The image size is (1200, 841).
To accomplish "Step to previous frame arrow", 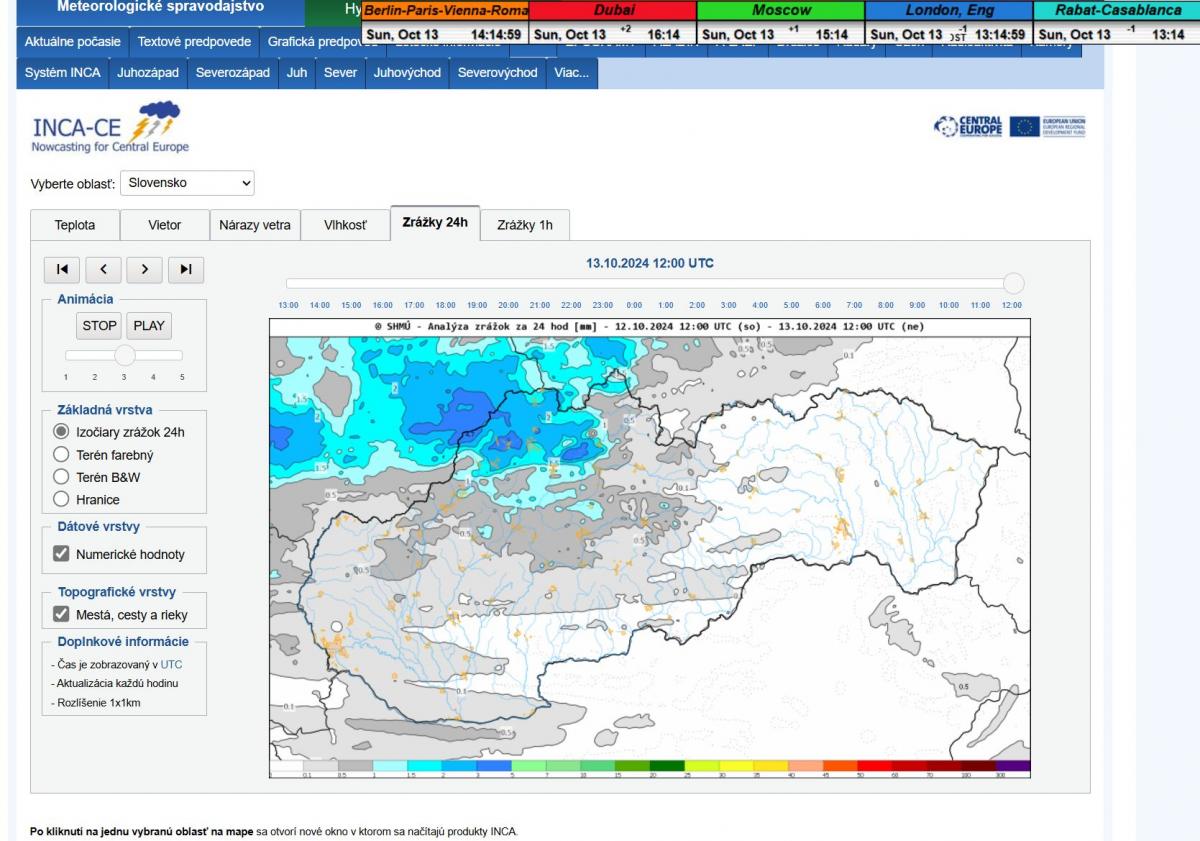I will coord(103,268).
